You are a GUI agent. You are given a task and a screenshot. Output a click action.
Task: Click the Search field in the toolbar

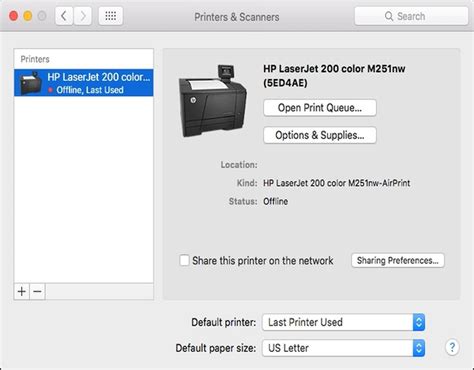(x=411, y=16)
